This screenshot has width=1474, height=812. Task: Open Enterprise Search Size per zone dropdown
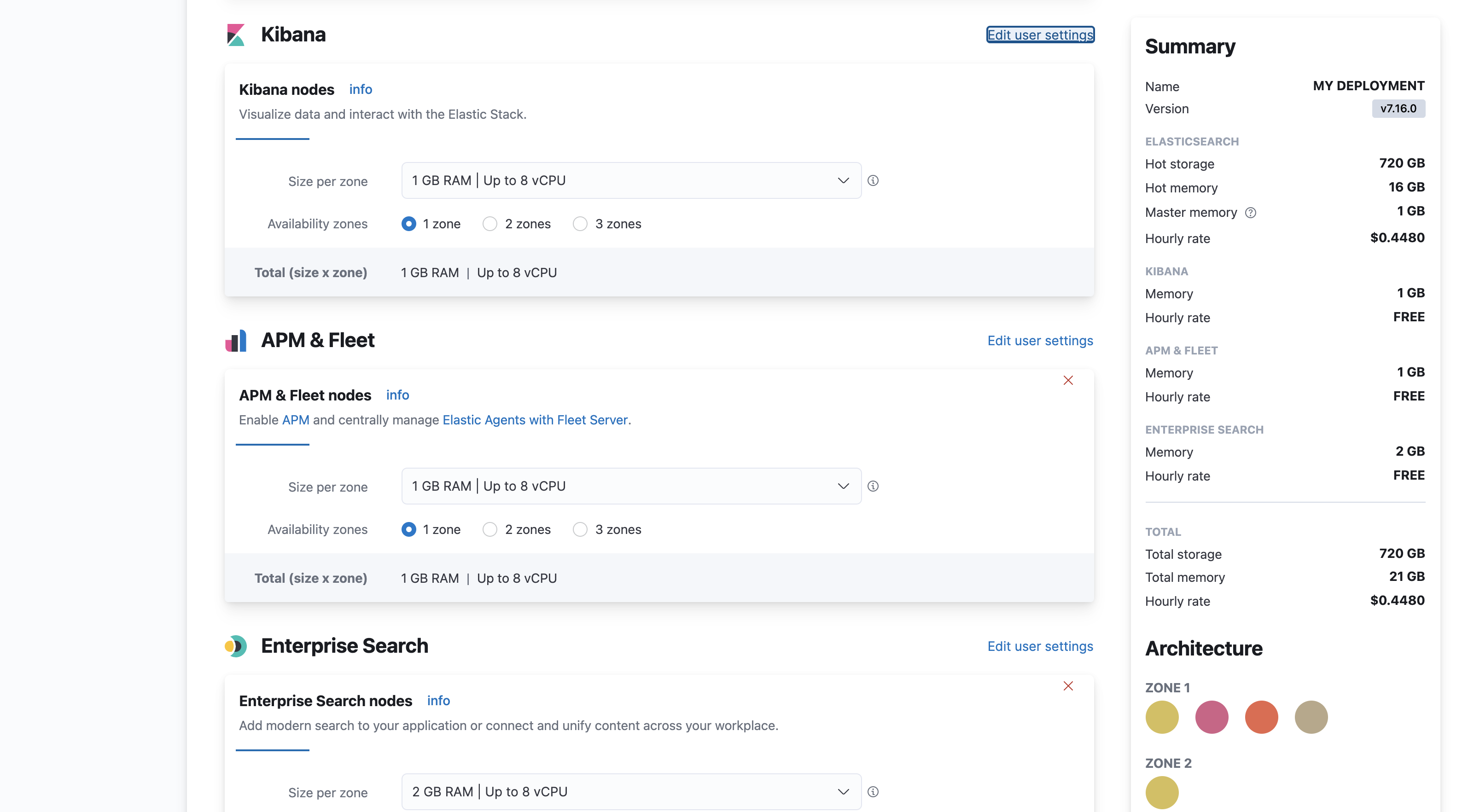(631, 792)
